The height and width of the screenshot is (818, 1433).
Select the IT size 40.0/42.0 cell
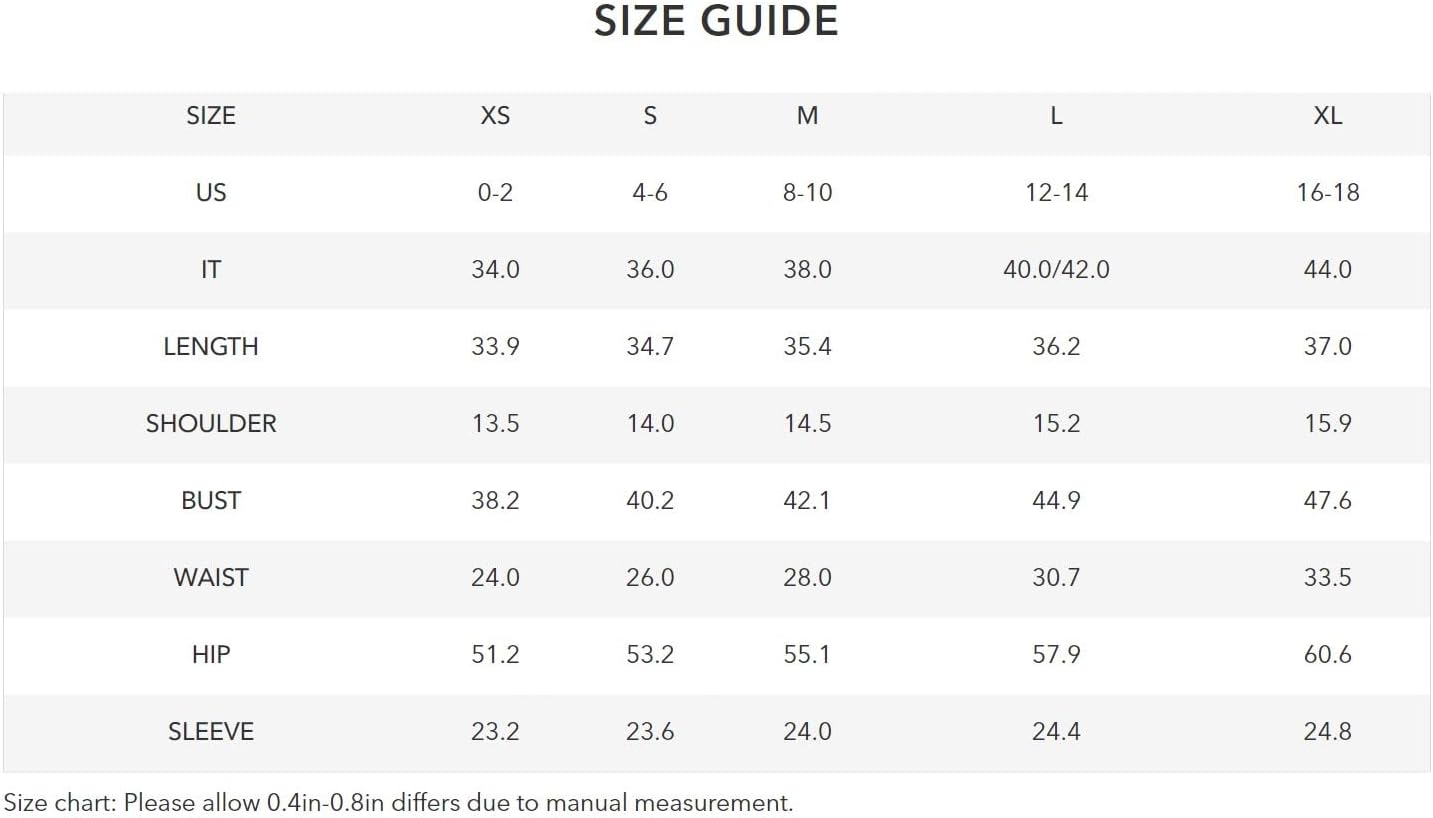(x=1056, y=269)
